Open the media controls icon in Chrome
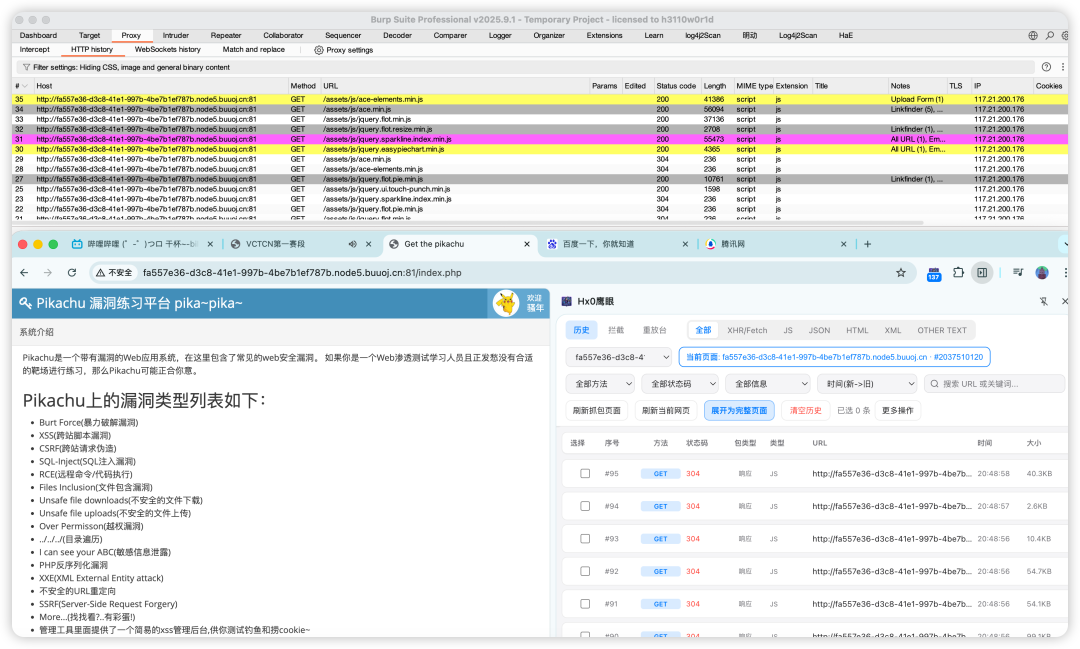The image size is (1080, 649). (x=1018, y=273)
